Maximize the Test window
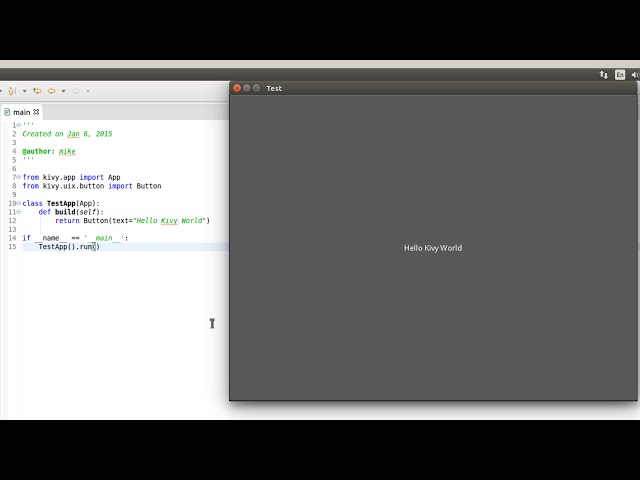Image resolution: width=640 pixels, height=480 pixels. (x=256, y=88)
